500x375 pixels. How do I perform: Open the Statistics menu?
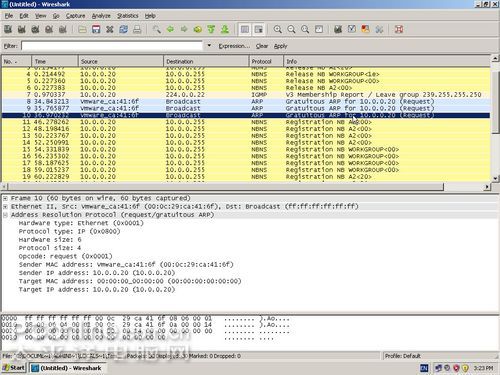(x=128, y=16)
